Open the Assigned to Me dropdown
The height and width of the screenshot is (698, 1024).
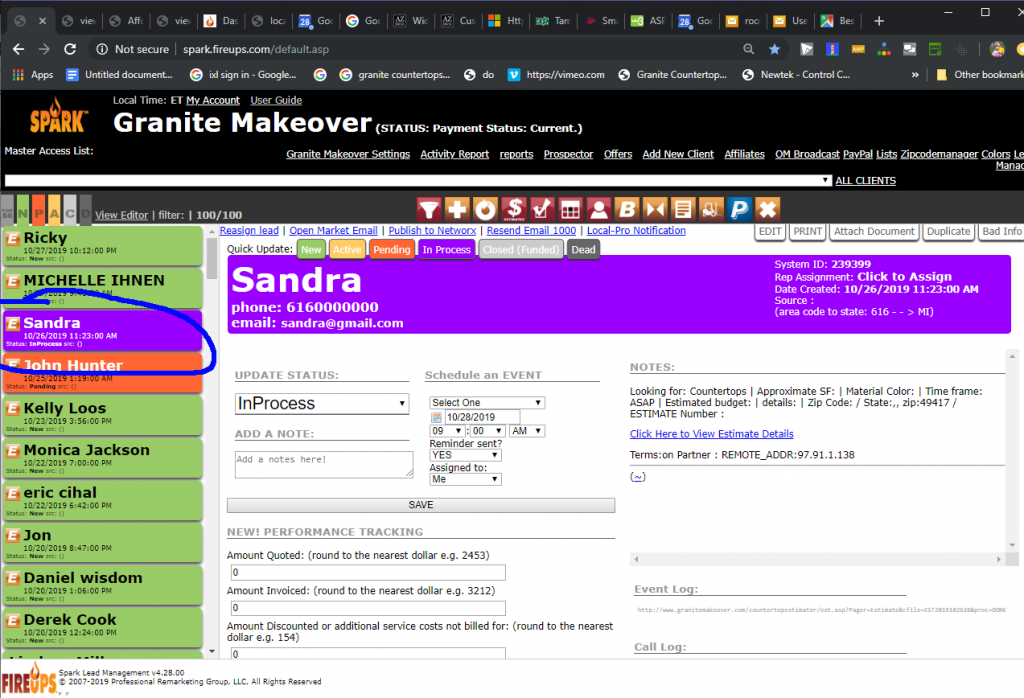[465, 479]
